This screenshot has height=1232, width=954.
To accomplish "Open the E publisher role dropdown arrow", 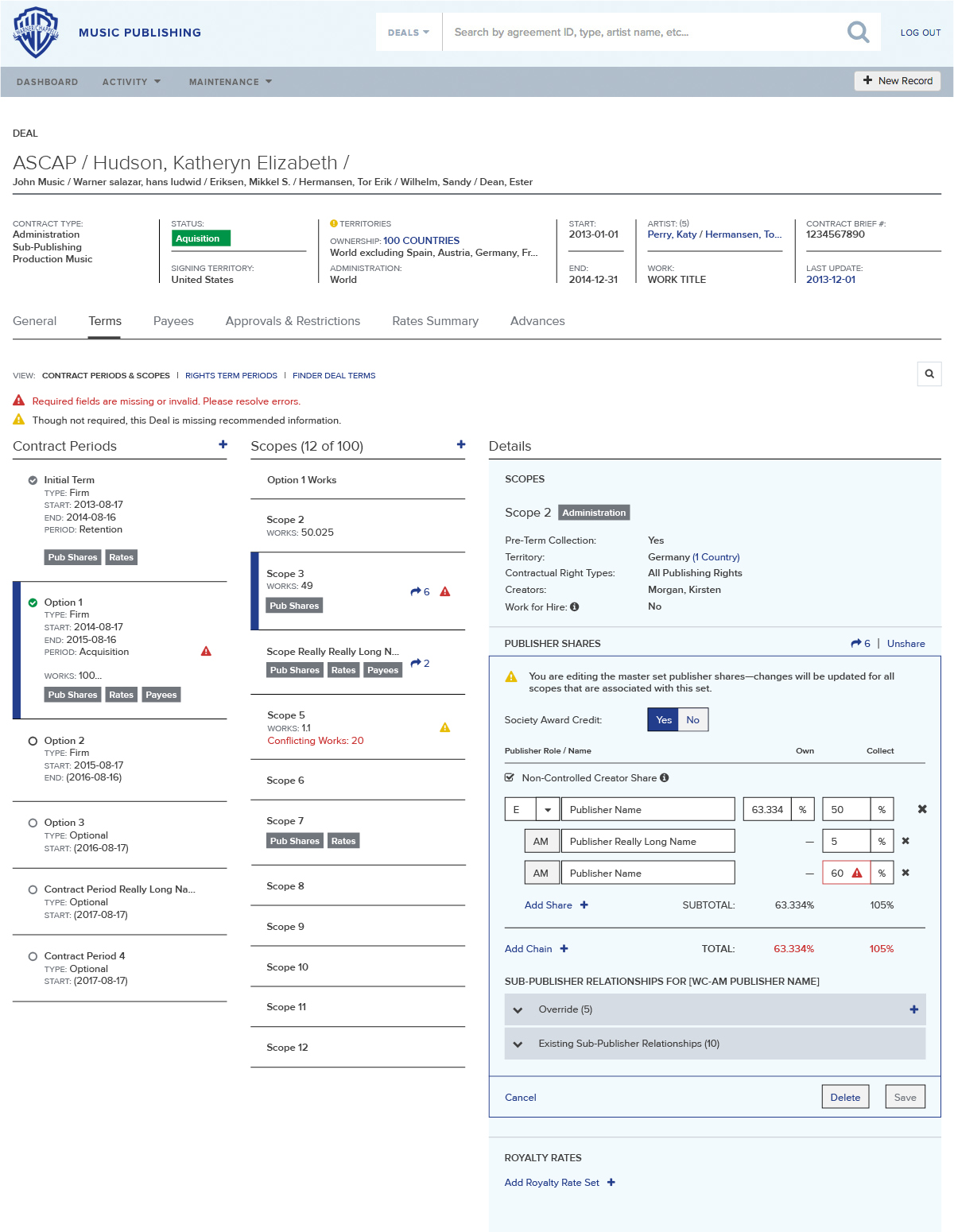I will [548, 809].
